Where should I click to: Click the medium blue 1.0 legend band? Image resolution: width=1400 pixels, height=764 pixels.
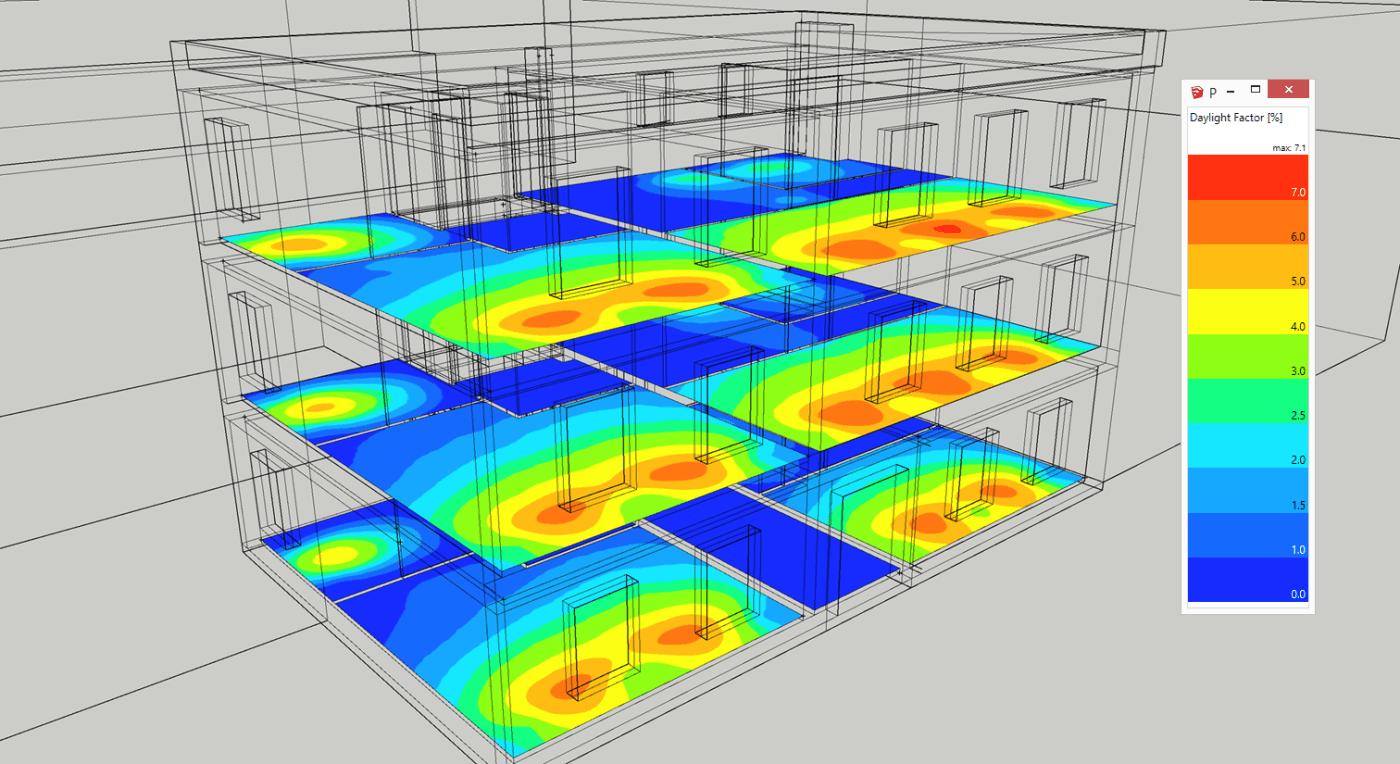(x=1247, y=536)
